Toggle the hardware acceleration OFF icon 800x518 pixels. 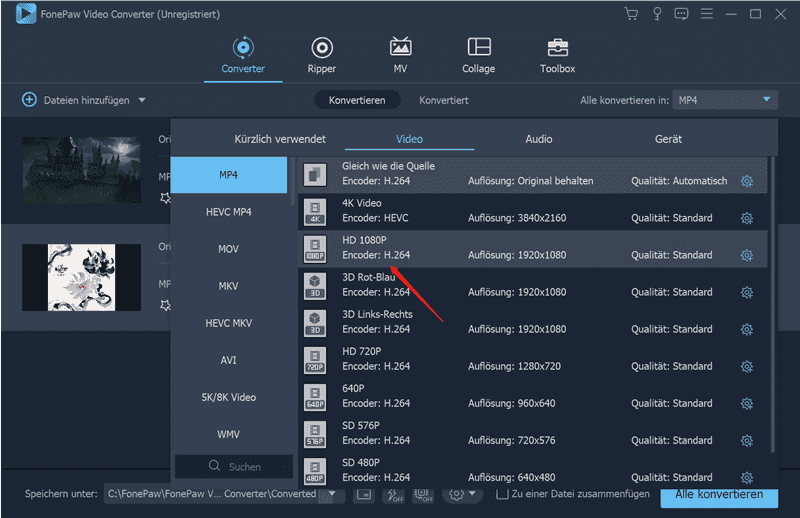(x=394, y=494)
